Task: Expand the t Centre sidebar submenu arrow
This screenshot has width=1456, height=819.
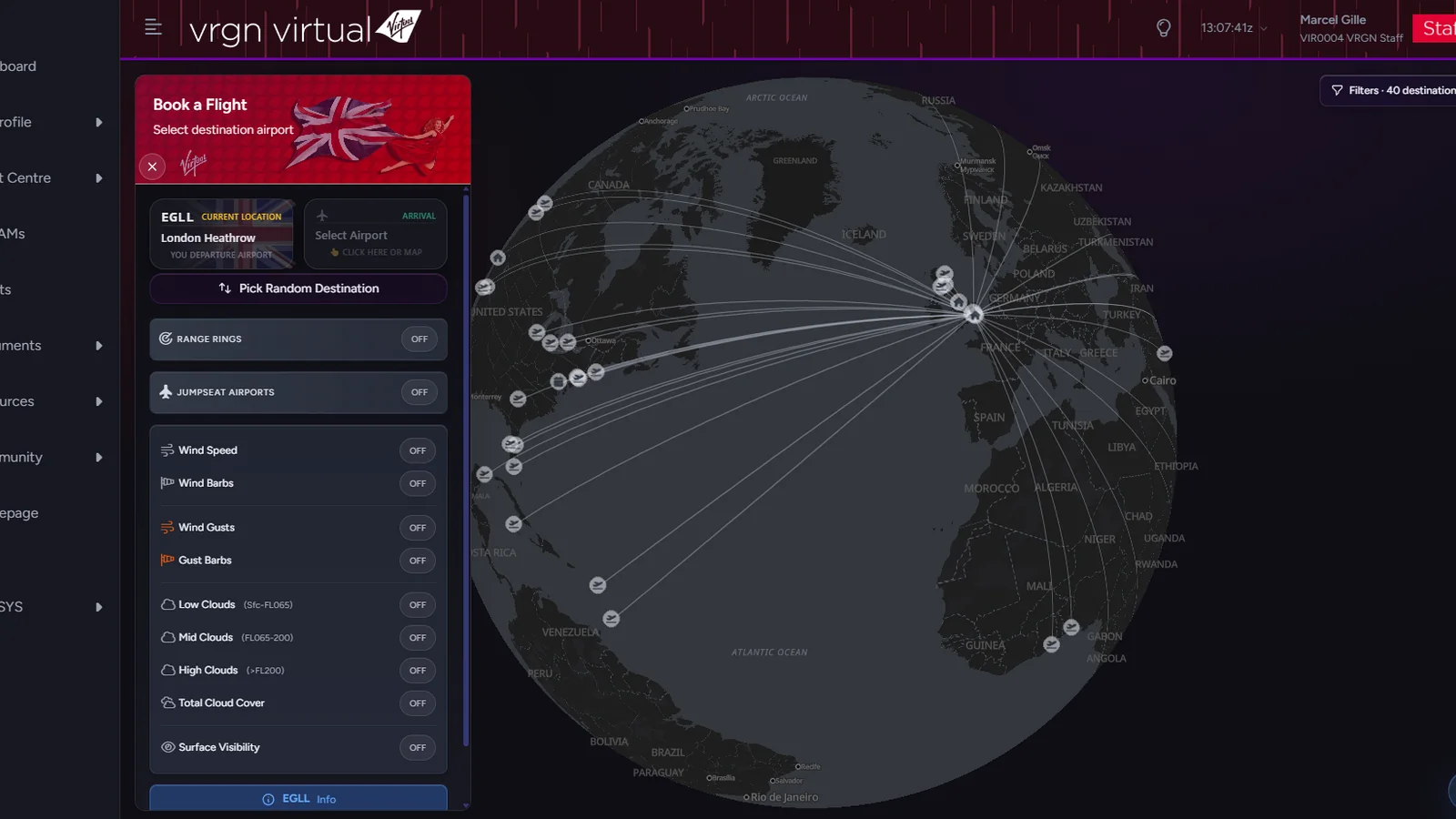Action: (x=99, y=178)
